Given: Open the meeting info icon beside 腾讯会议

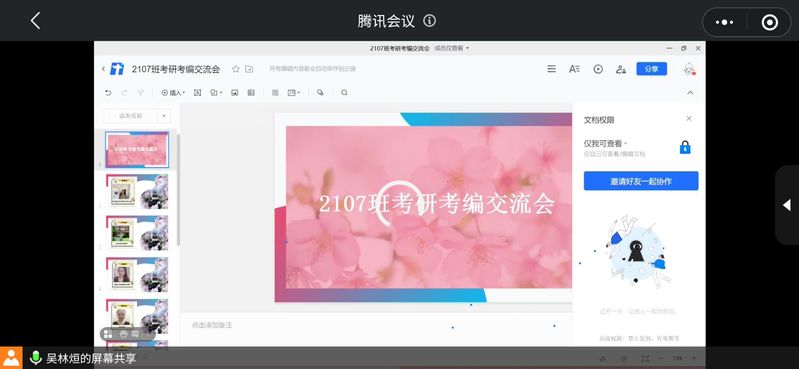Looking at the screenshot, I should (430, 21).
